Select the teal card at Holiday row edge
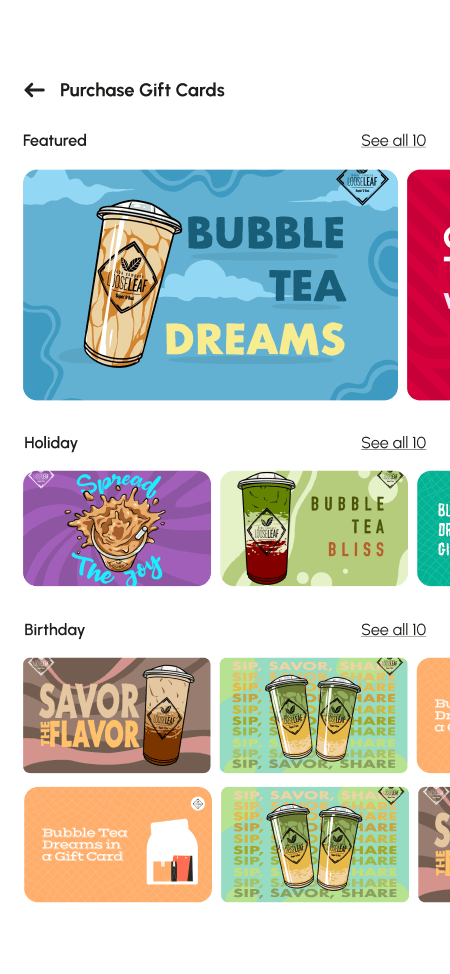 pyautogui.click(x=434, y=529)
